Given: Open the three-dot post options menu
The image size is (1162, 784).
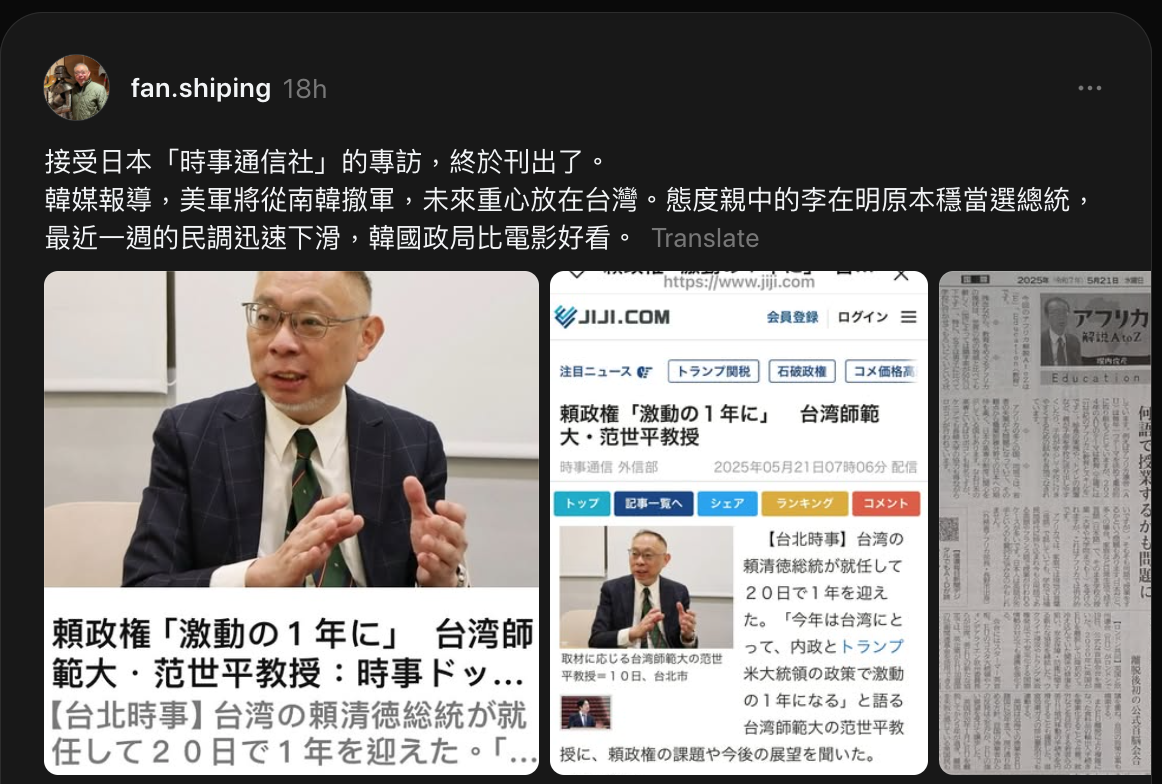Looking at the screenshot, I should pos(1089,88).
